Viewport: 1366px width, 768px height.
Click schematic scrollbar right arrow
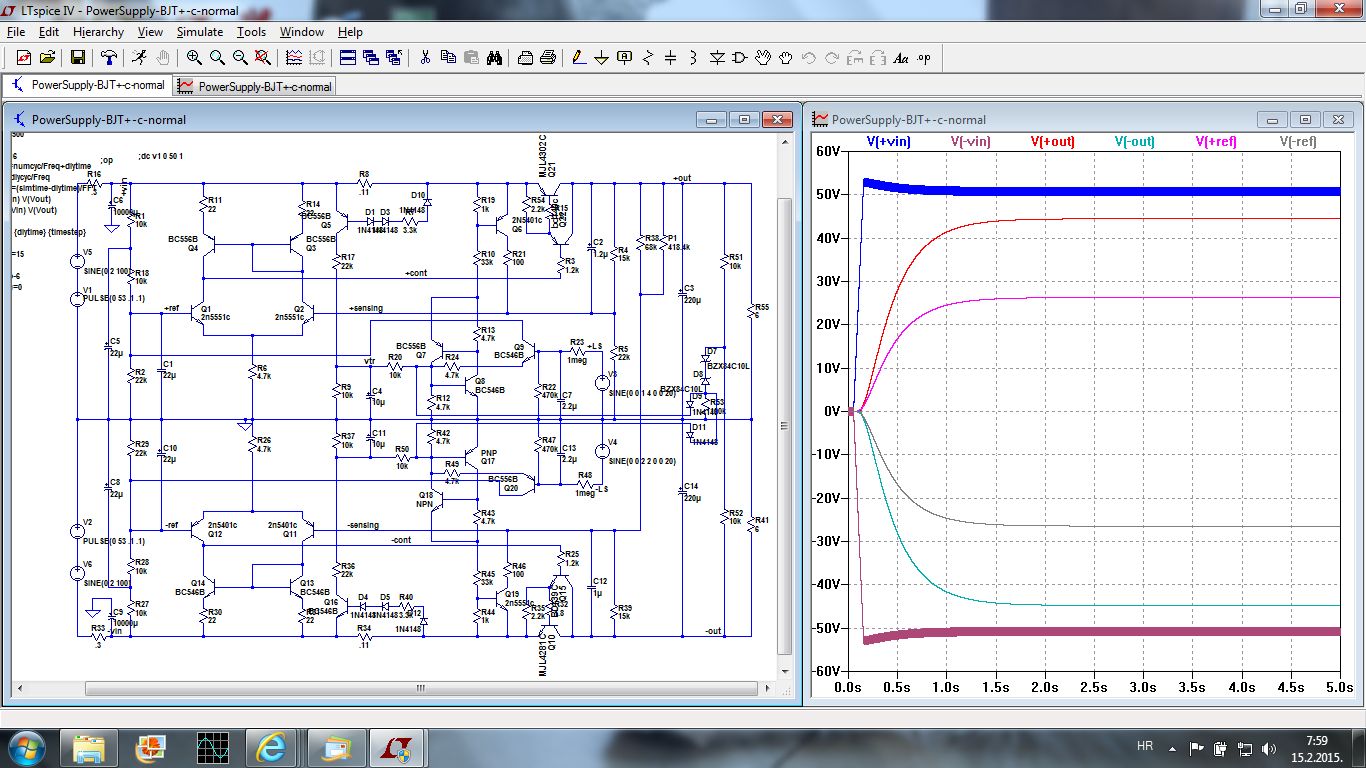point(766,689)
